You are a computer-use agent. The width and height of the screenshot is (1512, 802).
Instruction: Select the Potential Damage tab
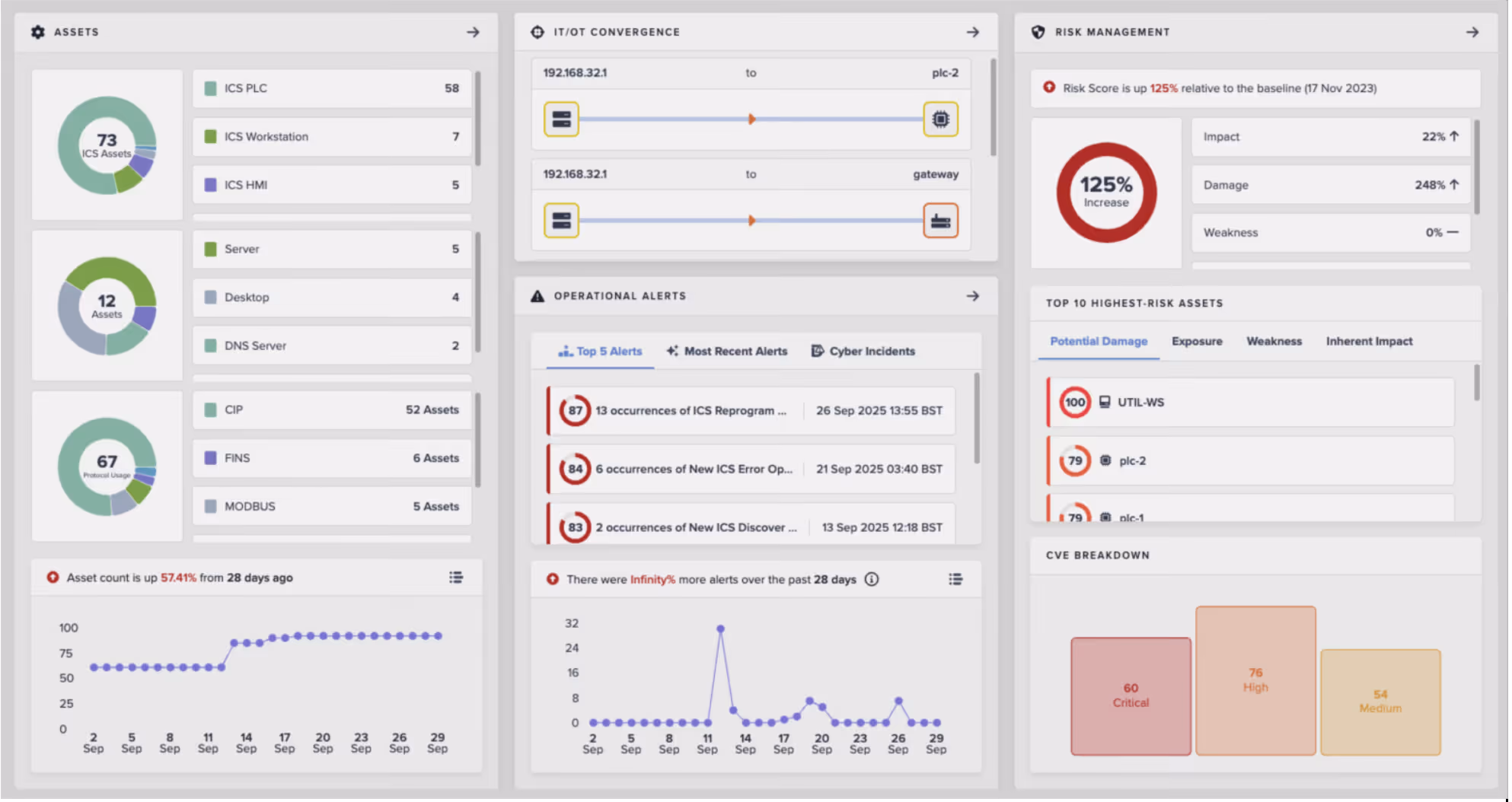coord(1099,341)
